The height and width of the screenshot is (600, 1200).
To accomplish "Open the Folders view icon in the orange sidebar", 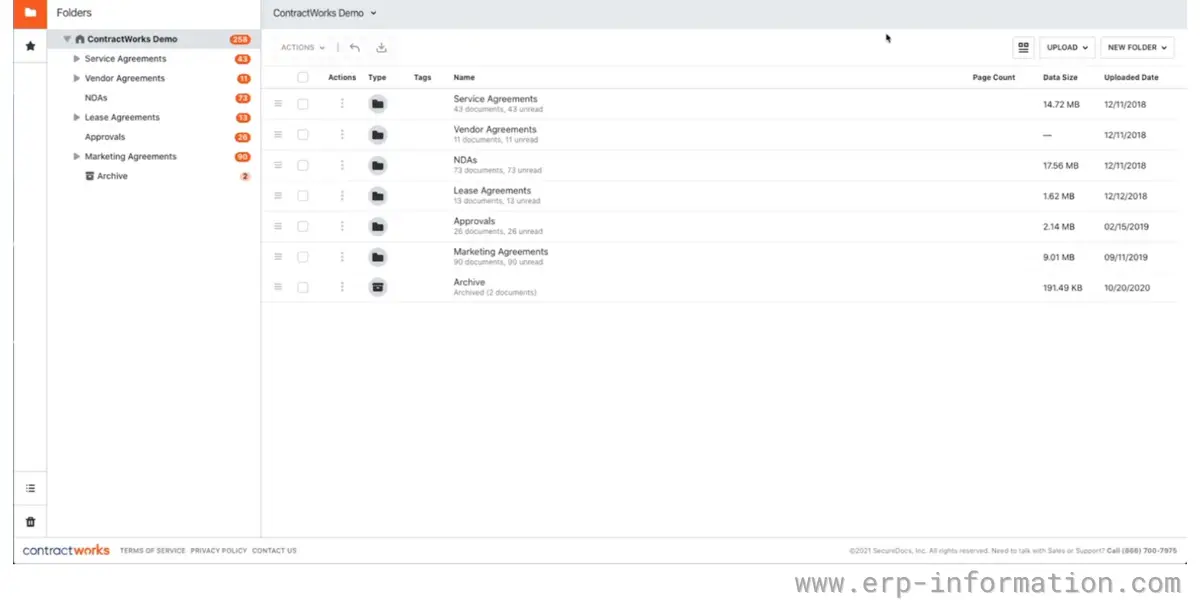I will pyautogui.click(x=30, y=13).
